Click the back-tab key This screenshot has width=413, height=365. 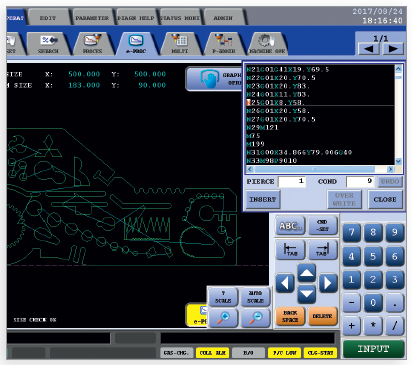pos(290,250)
